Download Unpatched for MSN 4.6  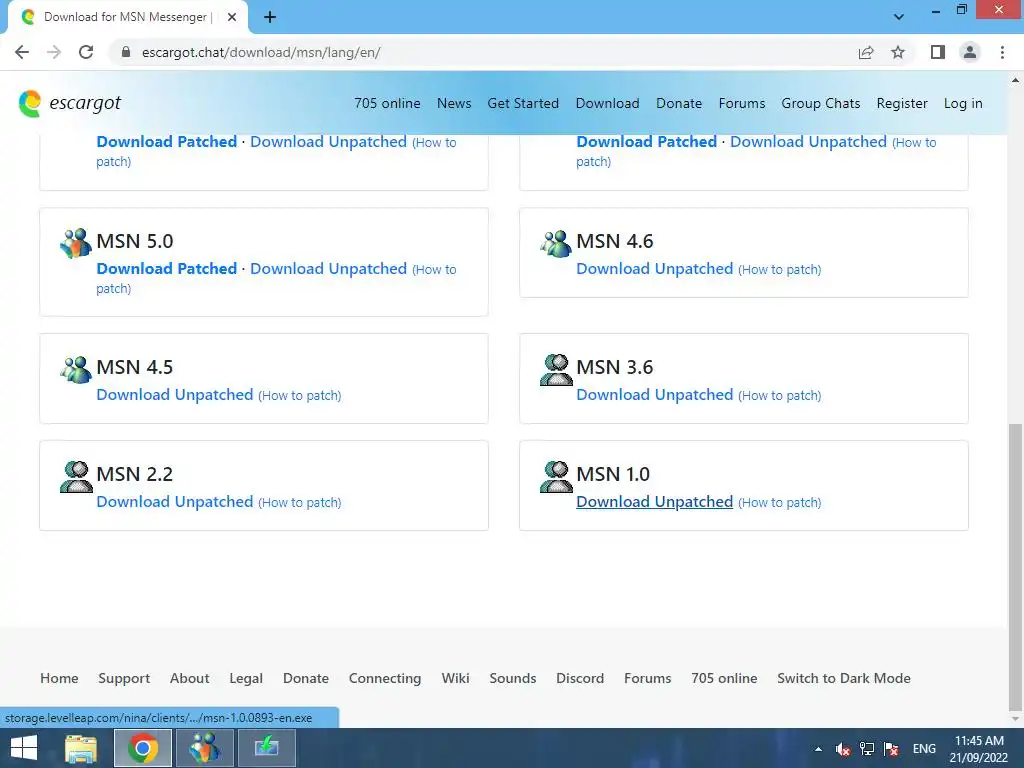point(654,268)
